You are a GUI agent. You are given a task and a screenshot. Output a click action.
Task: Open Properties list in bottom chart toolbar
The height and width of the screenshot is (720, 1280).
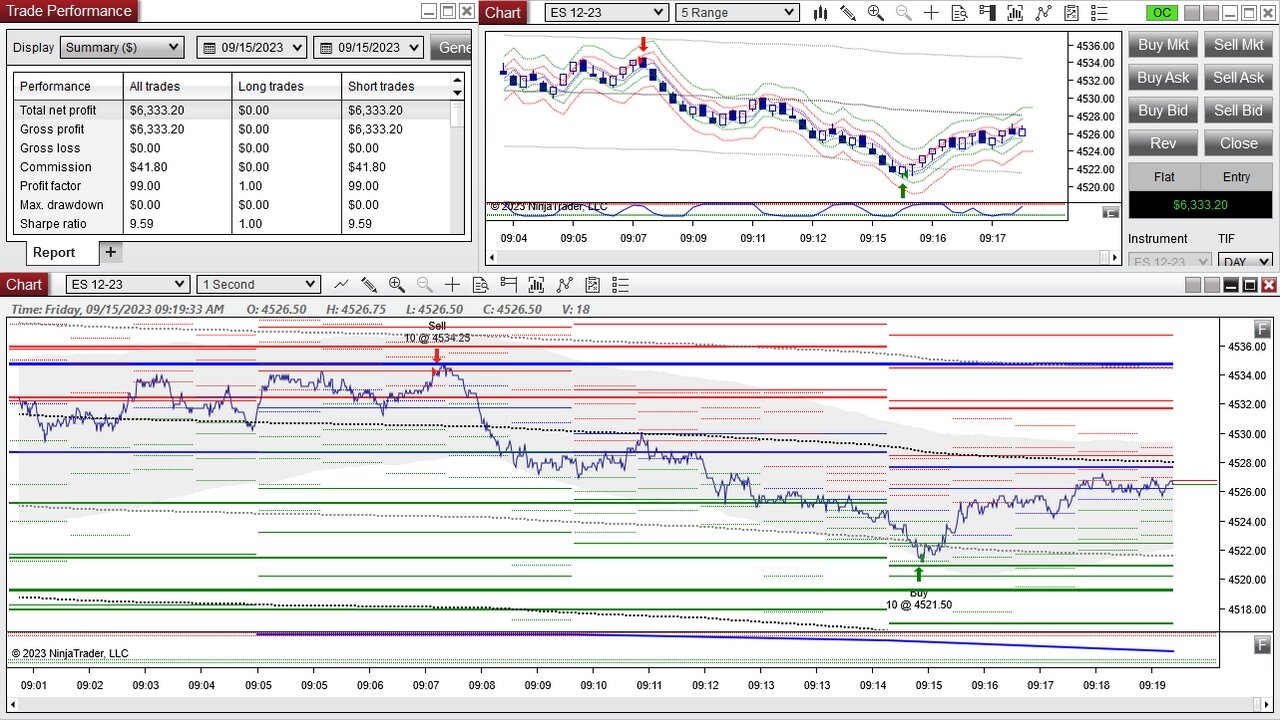click(x=621, y=285)
